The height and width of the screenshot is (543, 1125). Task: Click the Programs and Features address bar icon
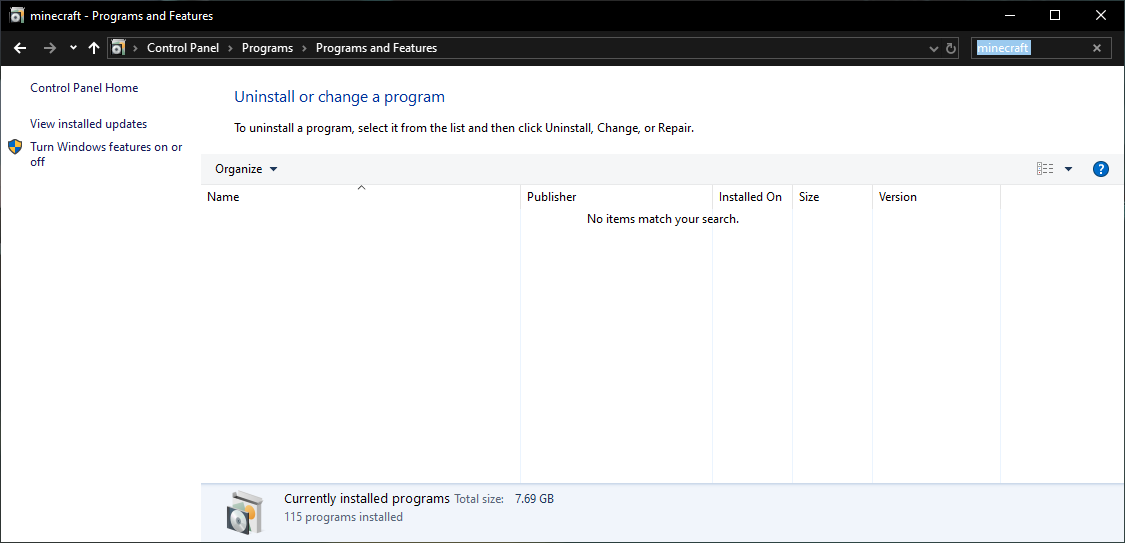pos(118,48)
